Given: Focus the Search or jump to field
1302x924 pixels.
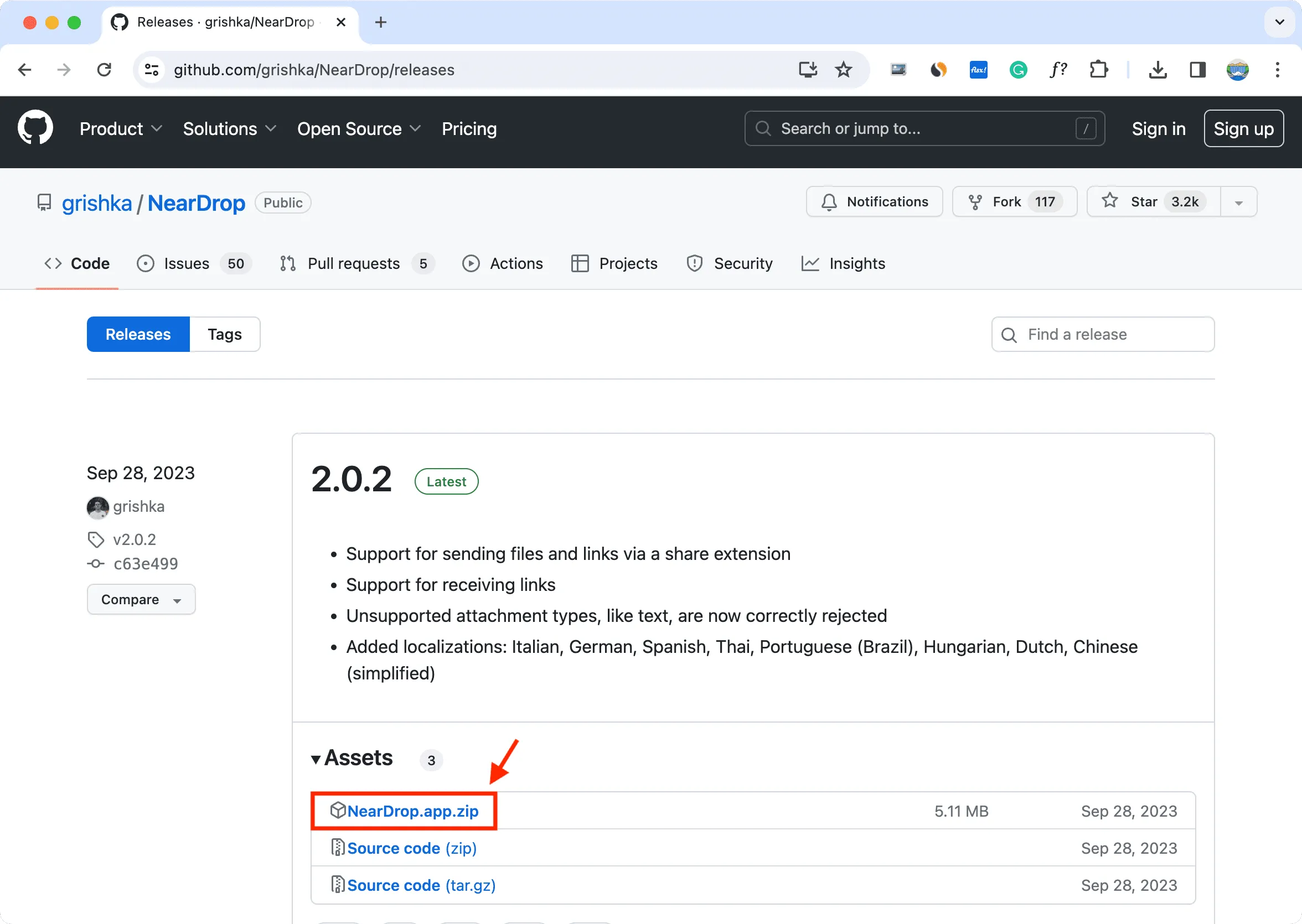Looking at the screenshot, I should point(924,128).
